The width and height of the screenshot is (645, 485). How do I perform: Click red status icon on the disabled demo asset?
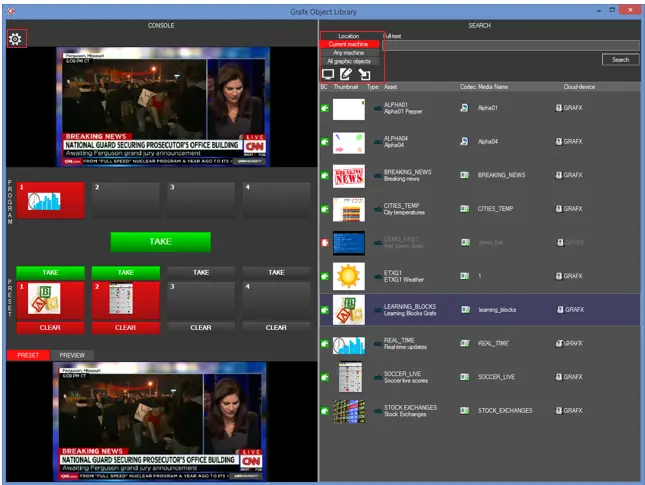click(324, 242)
